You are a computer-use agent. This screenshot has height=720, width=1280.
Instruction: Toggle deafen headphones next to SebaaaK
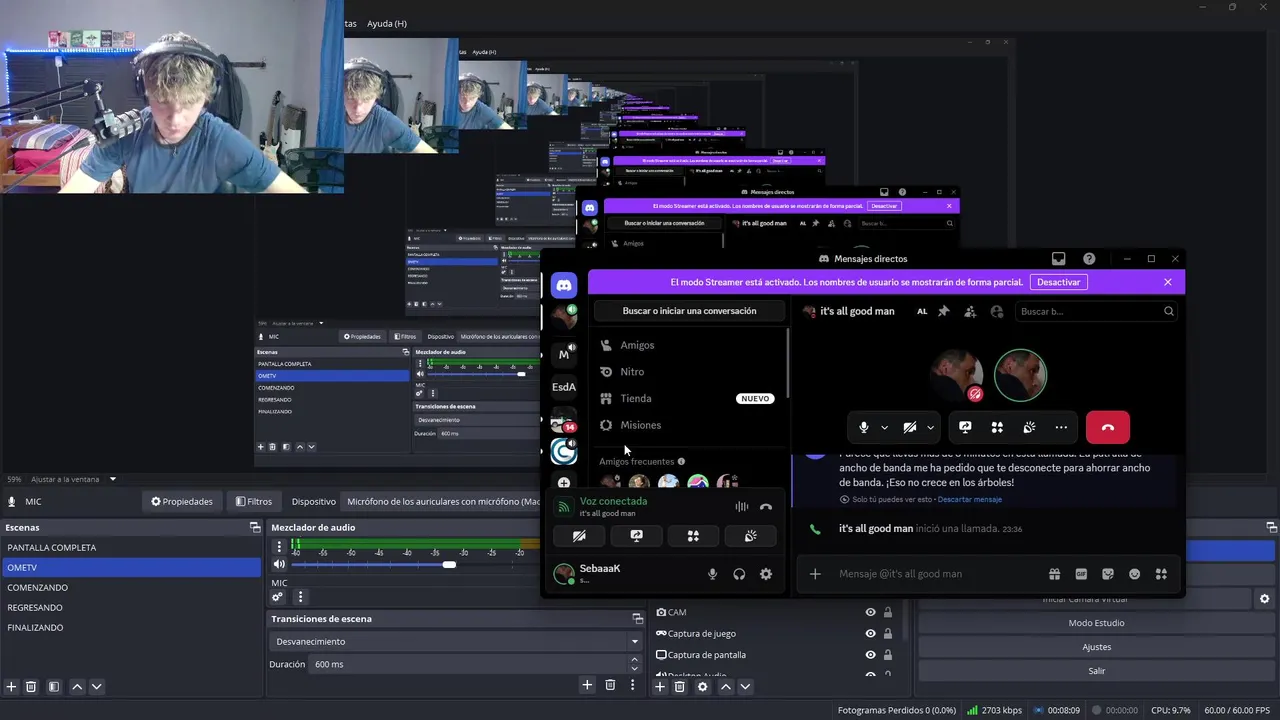pos(739,574)
